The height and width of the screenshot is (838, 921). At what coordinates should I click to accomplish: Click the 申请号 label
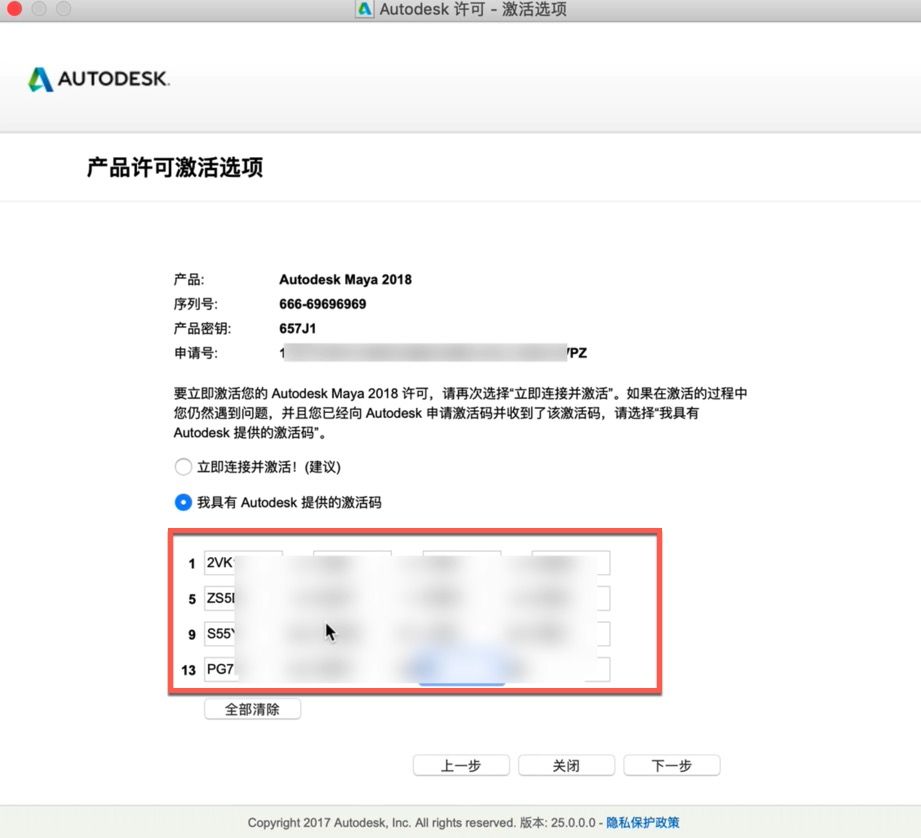[x=196, y=354]
